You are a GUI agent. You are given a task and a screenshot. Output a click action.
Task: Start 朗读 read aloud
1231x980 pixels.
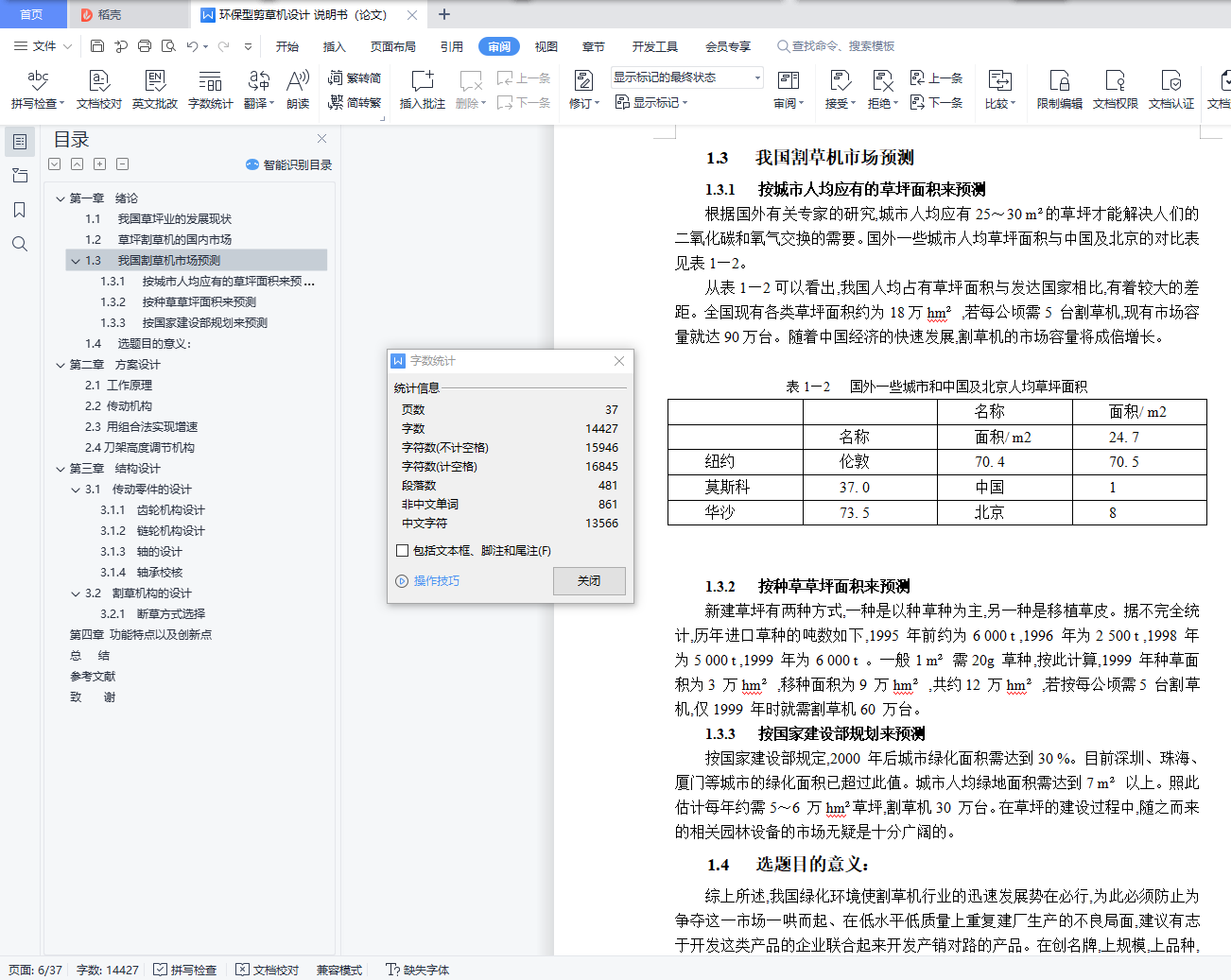coord(298,90)
